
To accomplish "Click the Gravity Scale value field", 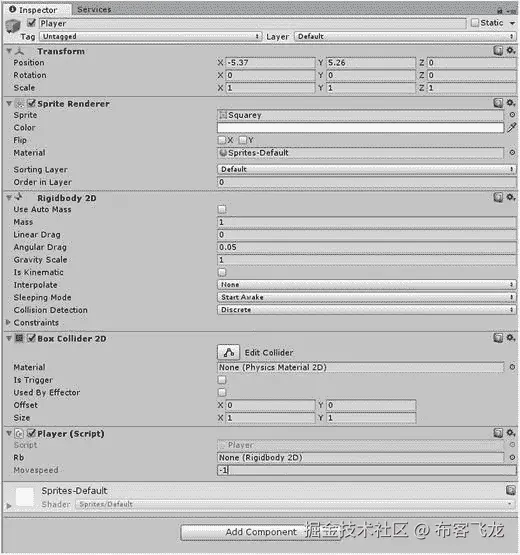I will pos(367,260).
